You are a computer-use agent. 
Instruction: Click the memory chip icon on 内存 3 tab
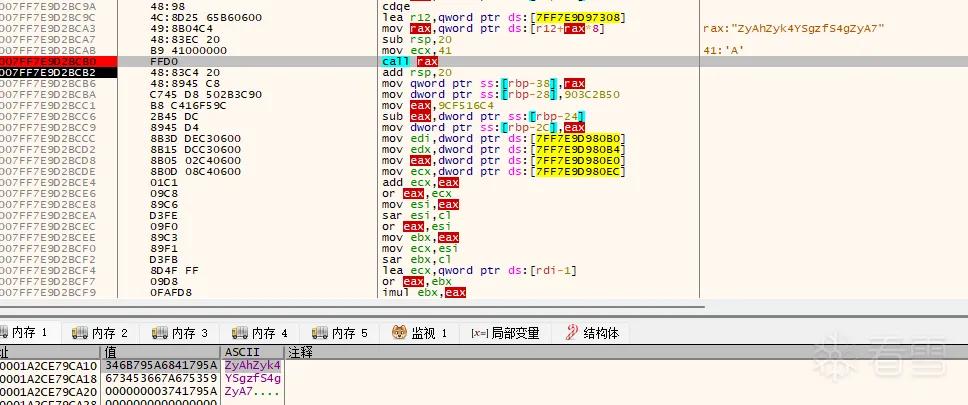click(x=160, y=333)
